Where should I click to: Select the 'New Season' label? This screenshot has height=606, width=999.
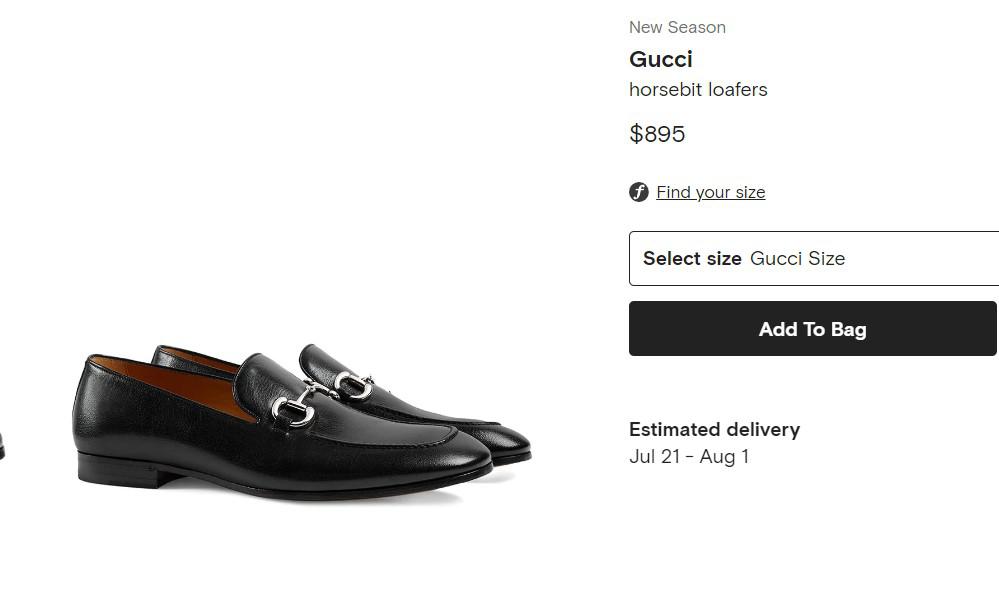677,27
